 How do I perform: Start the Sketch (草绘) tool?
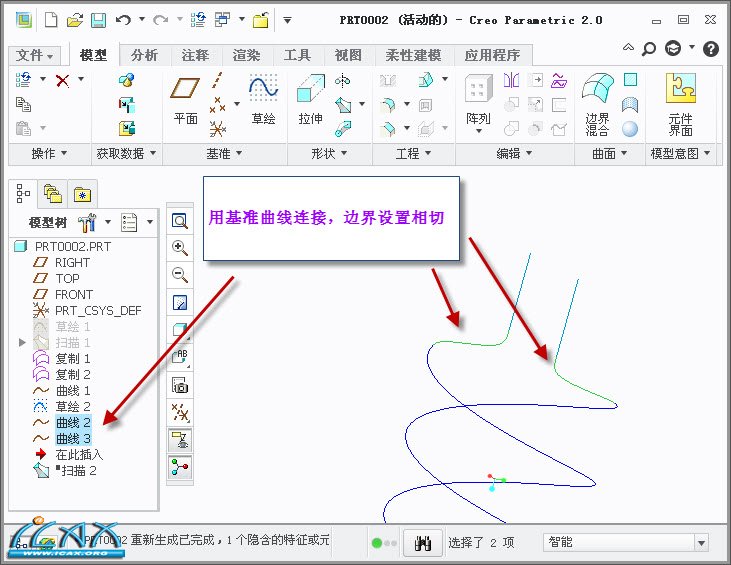pyautogui.click(x=263, y=100)
